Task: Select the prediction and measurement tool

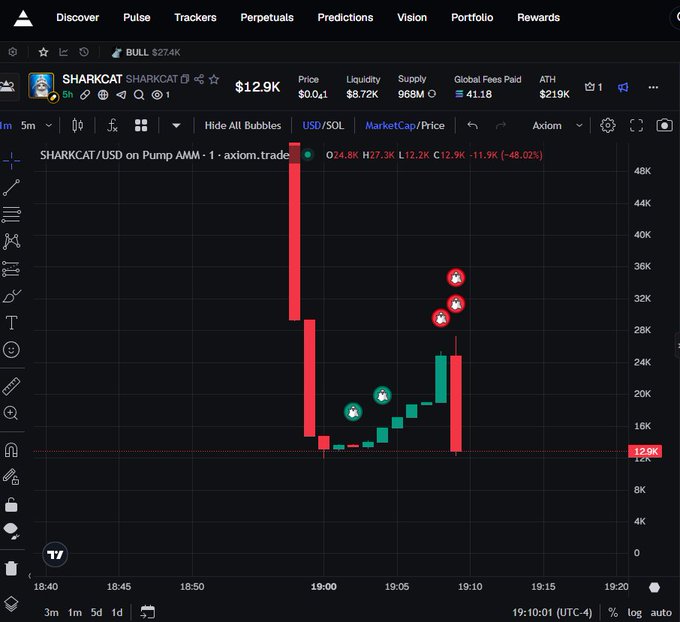Action: (11, 269)
